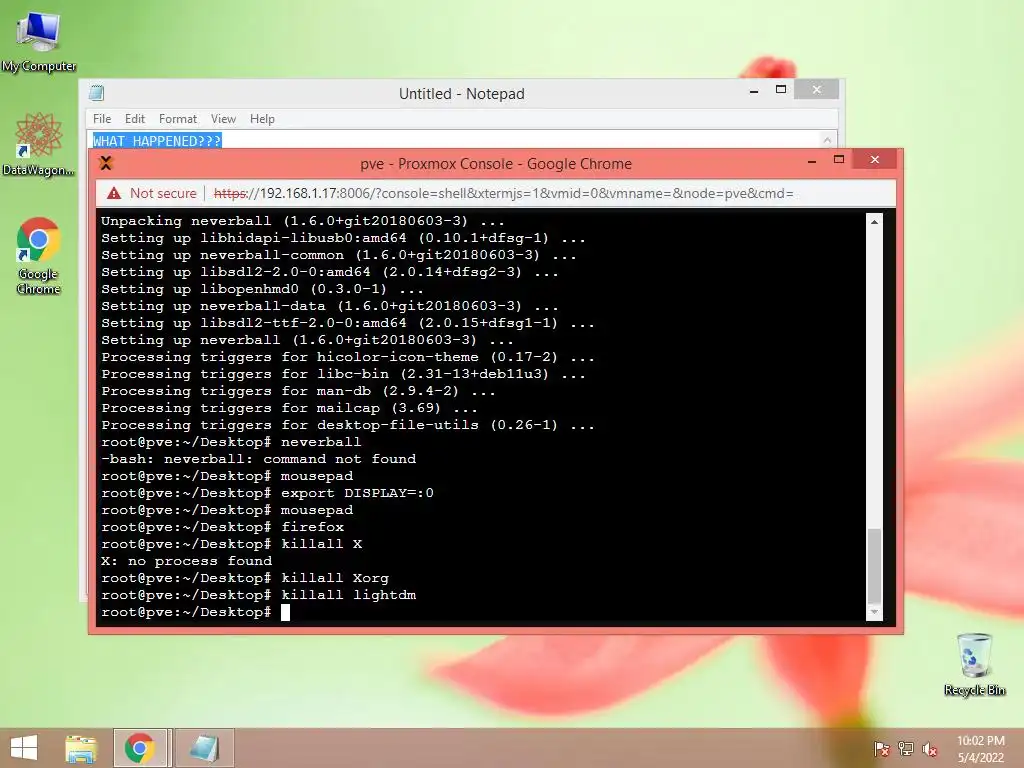Screen dimensions: 1024x768
Task: Click 'Processing triggers for mailcap' line
Action: (289, 408)
